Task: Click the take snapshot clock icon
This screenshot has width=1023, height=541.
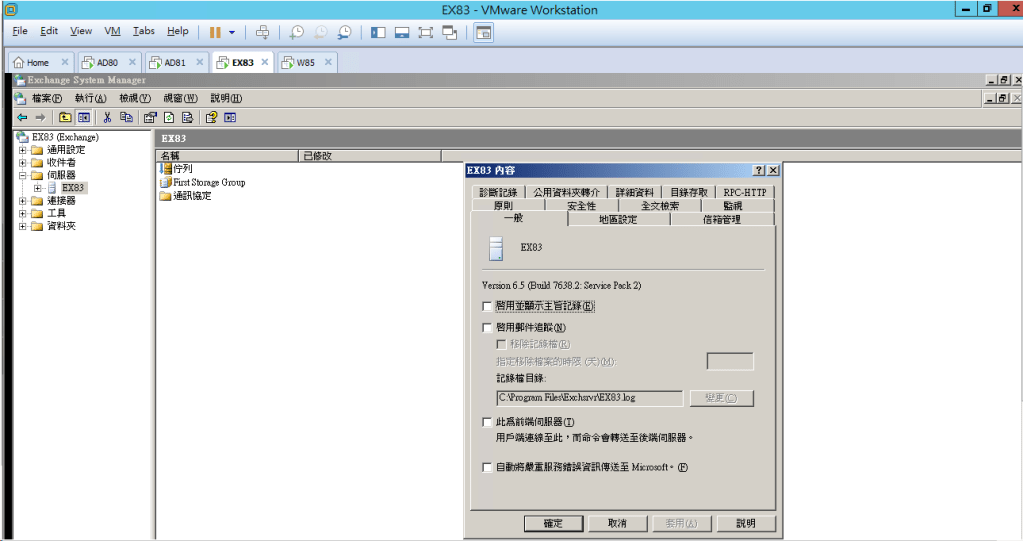Action: pyautogui.click(x=297, y=32)
